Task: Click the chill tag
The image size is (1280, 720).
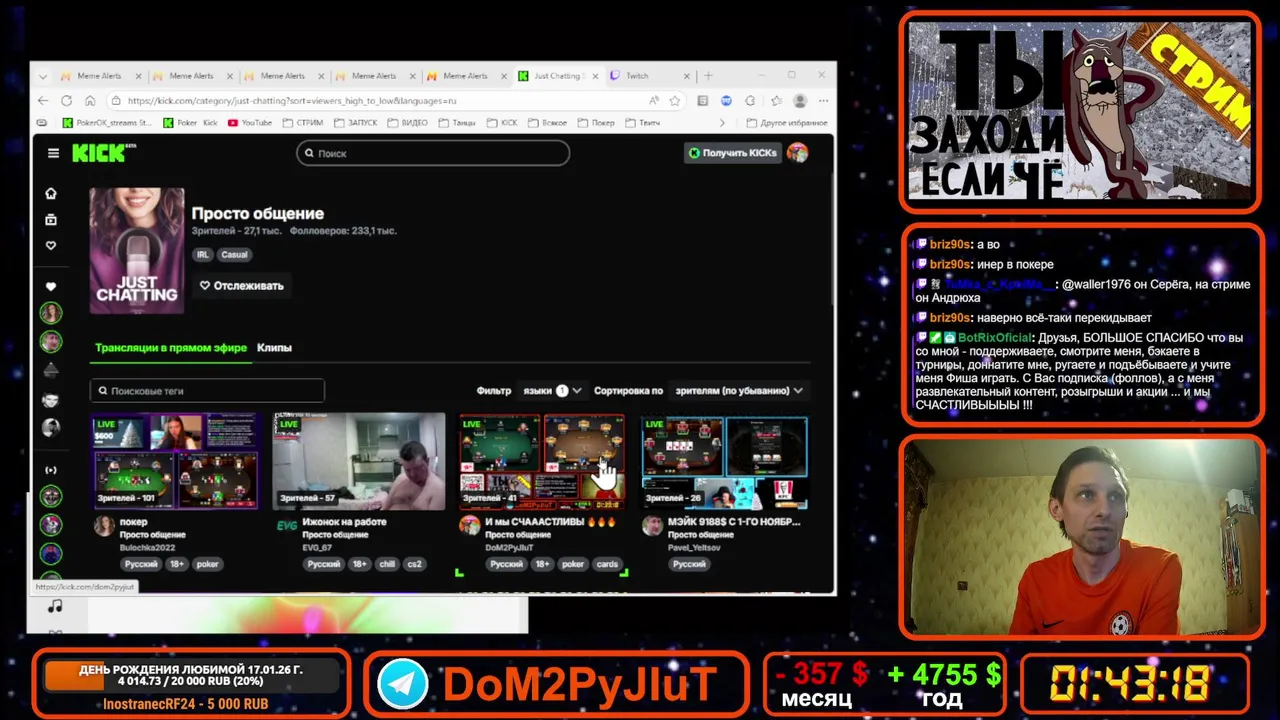Action: click(x=387, y=564)
